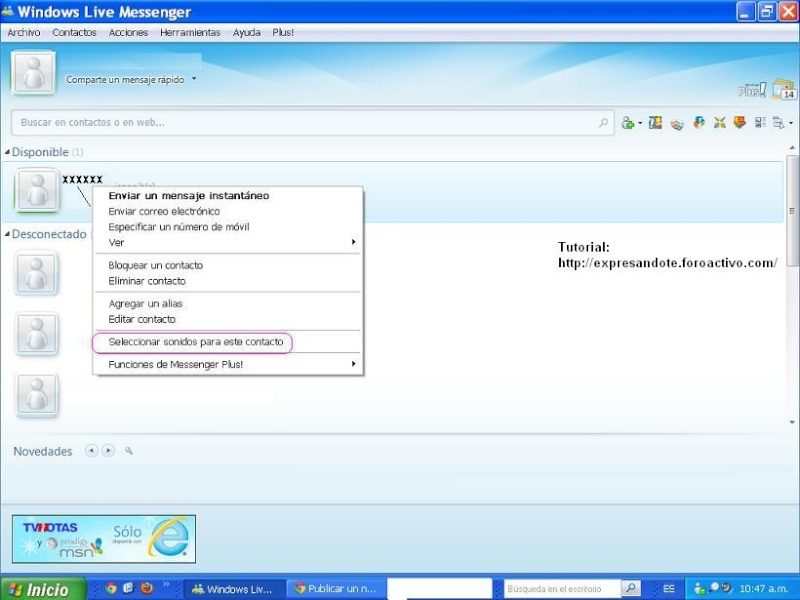
Task: Click the add contact icon in the toolbar
Action: pos(627,122)
